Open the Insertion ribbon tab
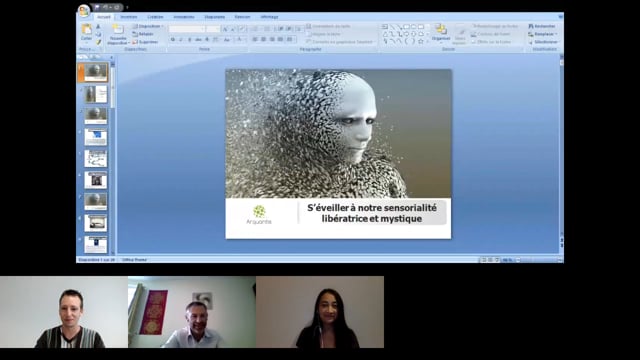Screen dimensions: 640x360 [x=129, y=17]
